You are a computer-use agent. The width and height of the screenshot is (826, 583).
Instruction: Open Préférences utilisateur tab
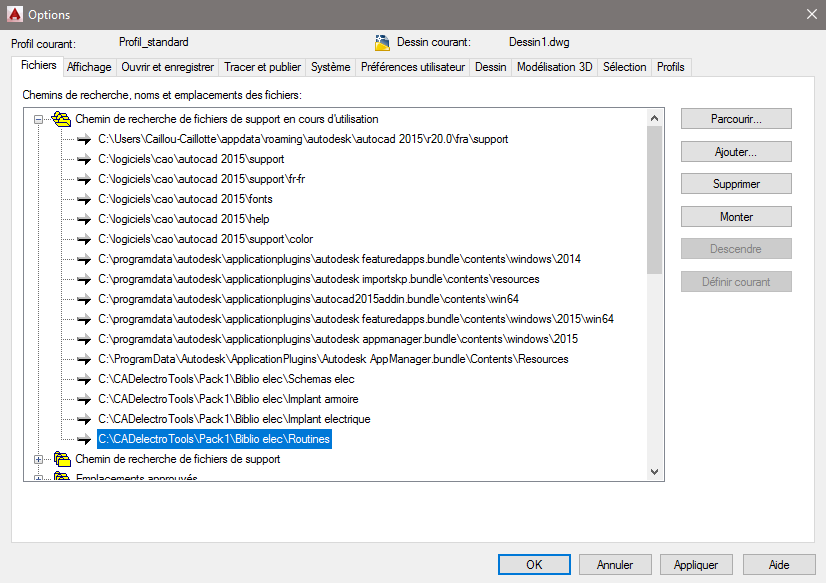(x=412, y=67)
